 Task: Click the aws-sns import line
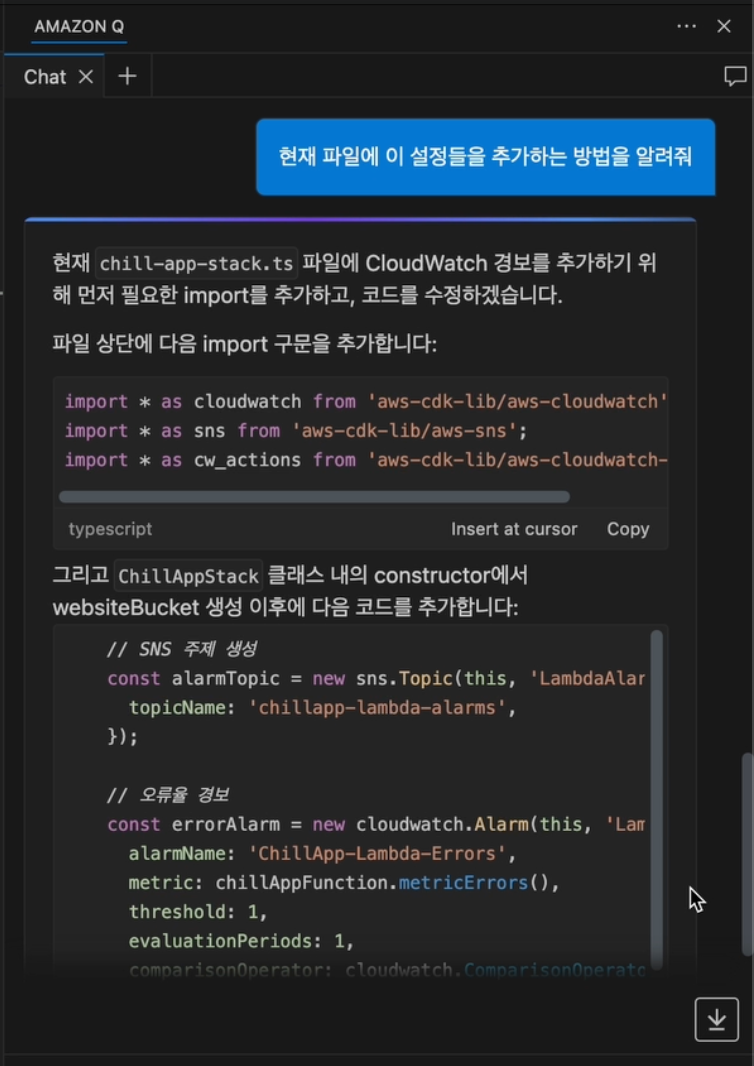coord(296,430)
